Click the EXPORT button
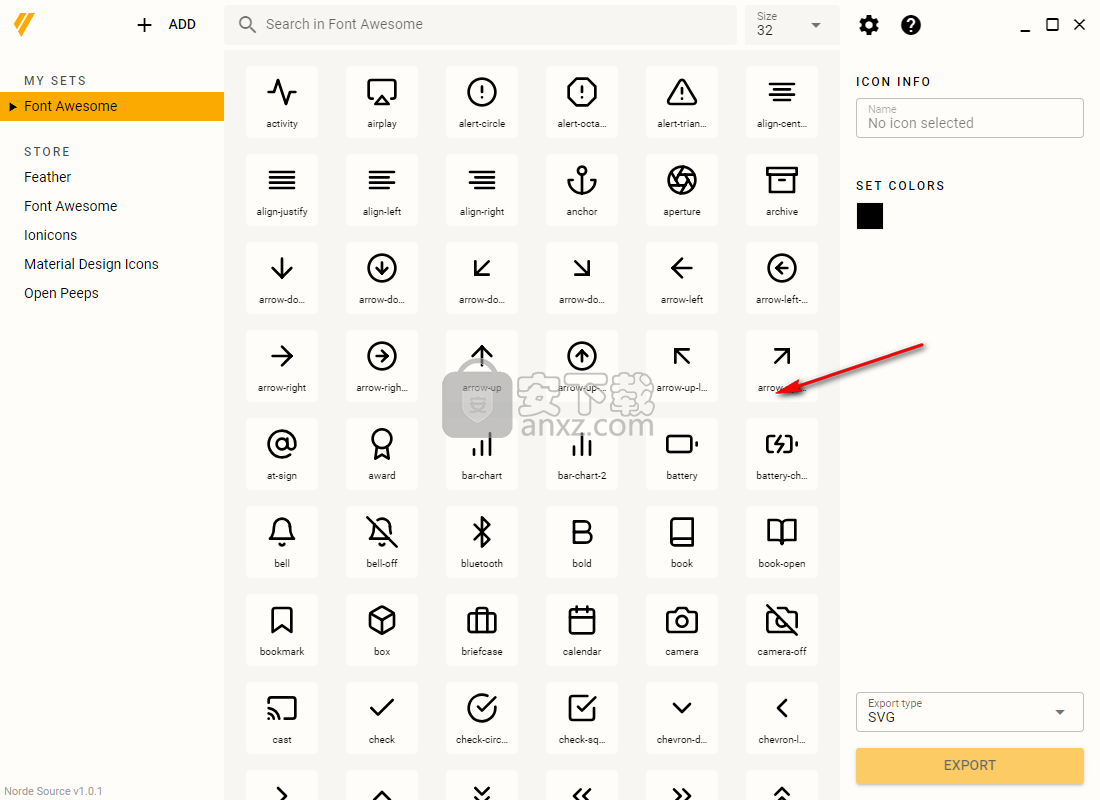 tap(970, 766)
